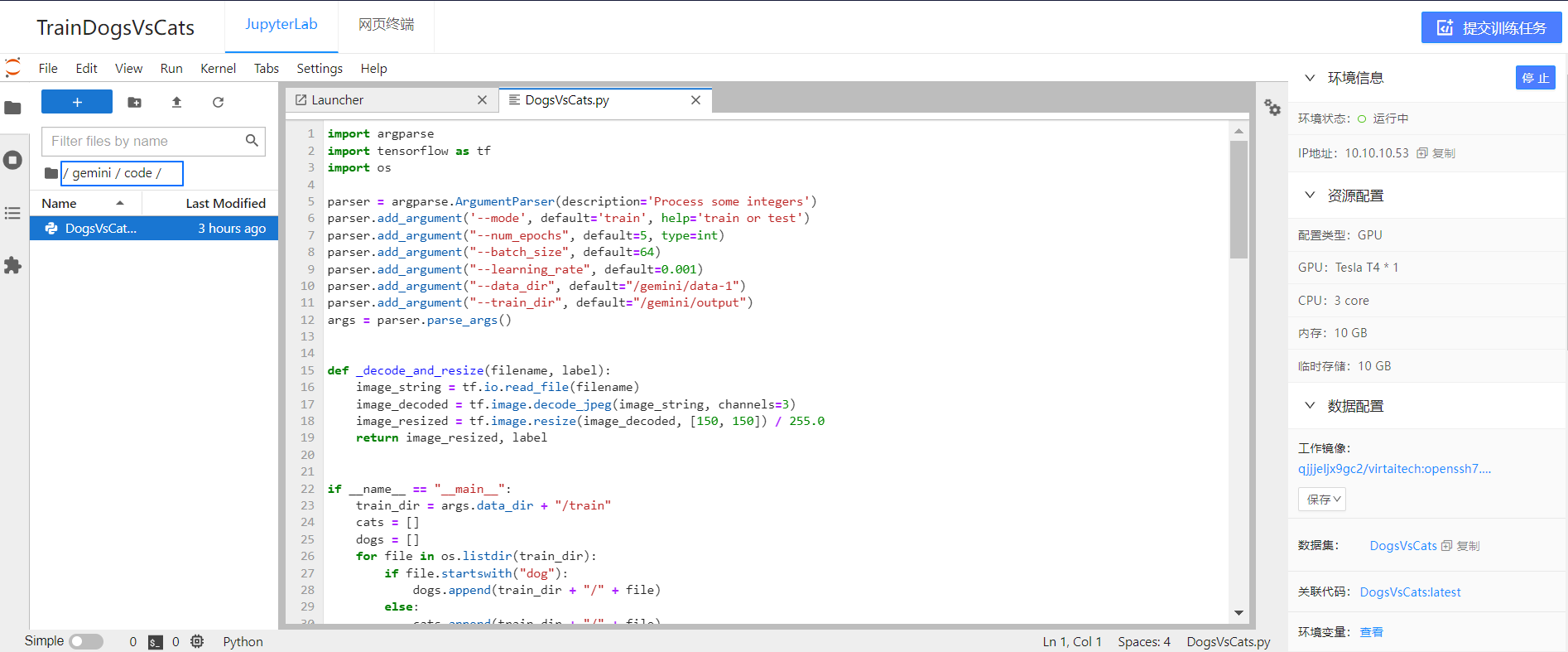Click the editor vertical scrollbar thumb

tap(1239, 199)
